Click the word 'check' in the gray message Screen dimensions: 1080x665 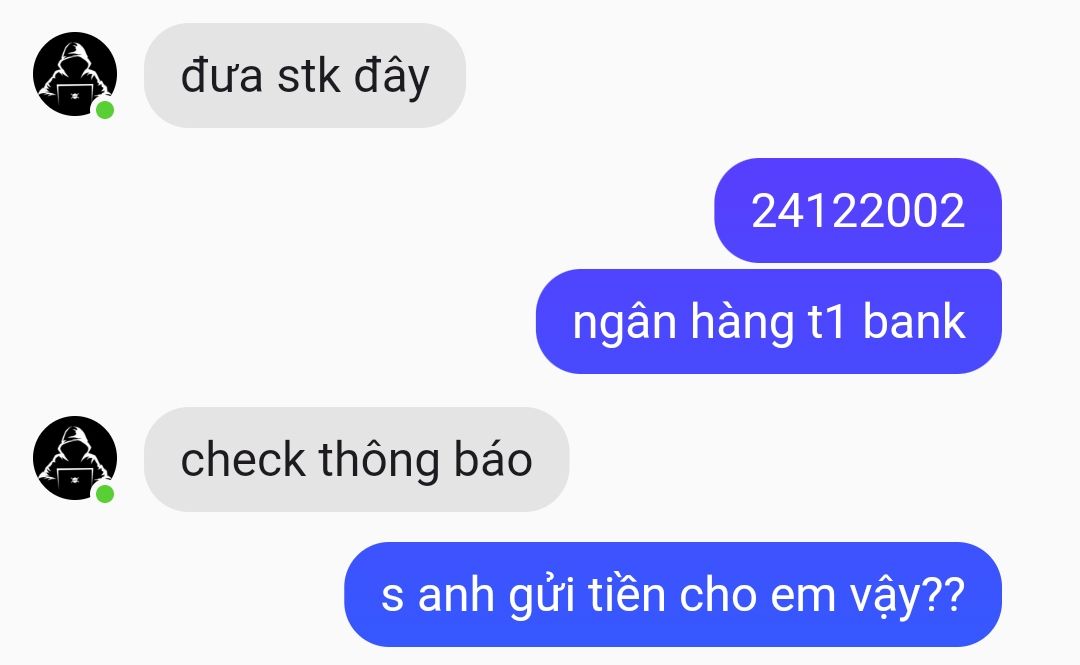click(x=242, y=459)
